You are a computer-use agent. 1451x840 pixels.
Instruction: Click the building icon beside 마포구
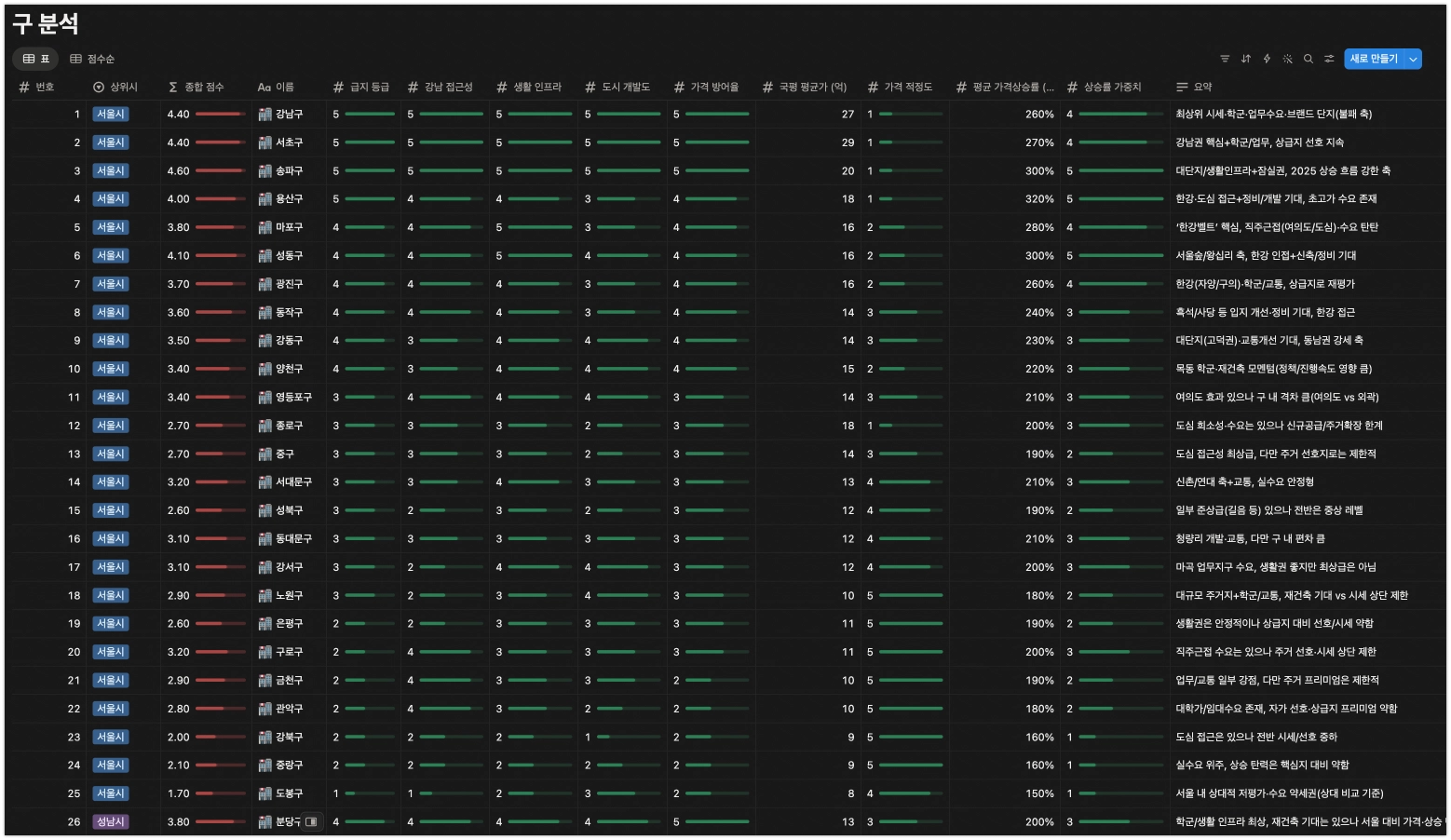[264, 227]
